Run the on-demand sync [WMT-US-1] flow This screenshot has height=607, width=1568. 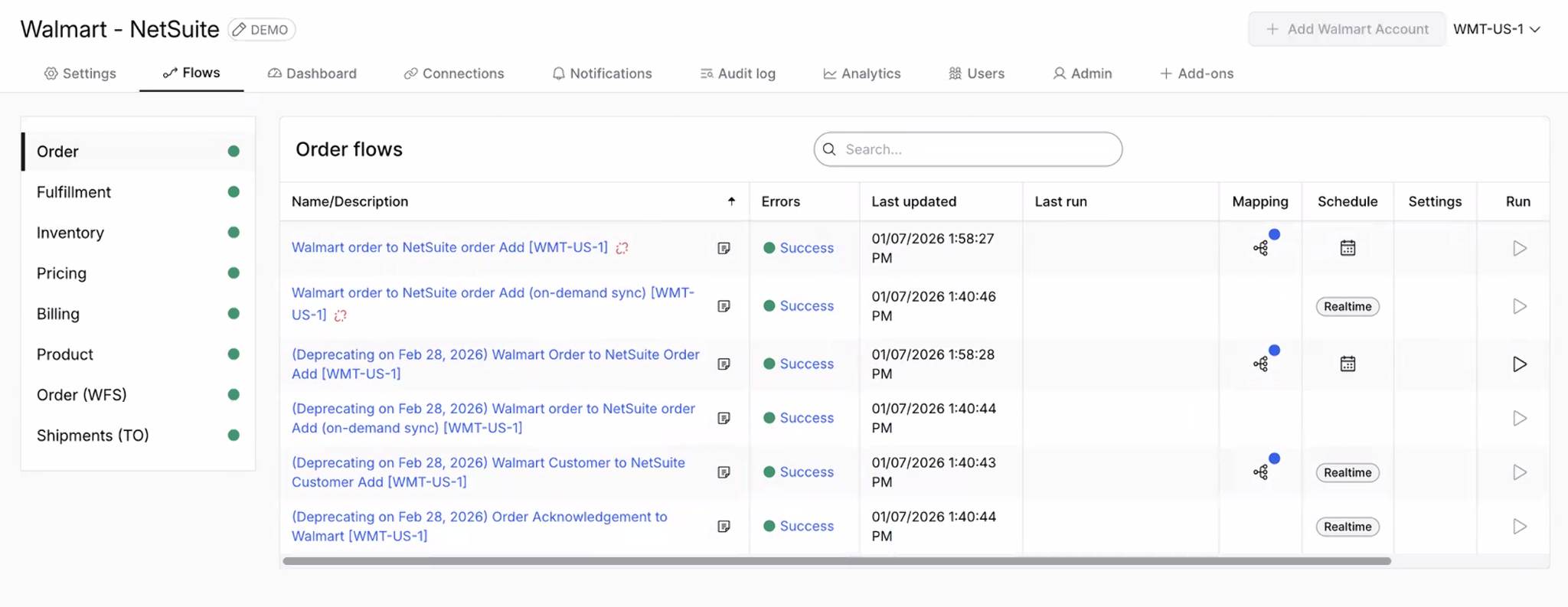(1520, 306)
